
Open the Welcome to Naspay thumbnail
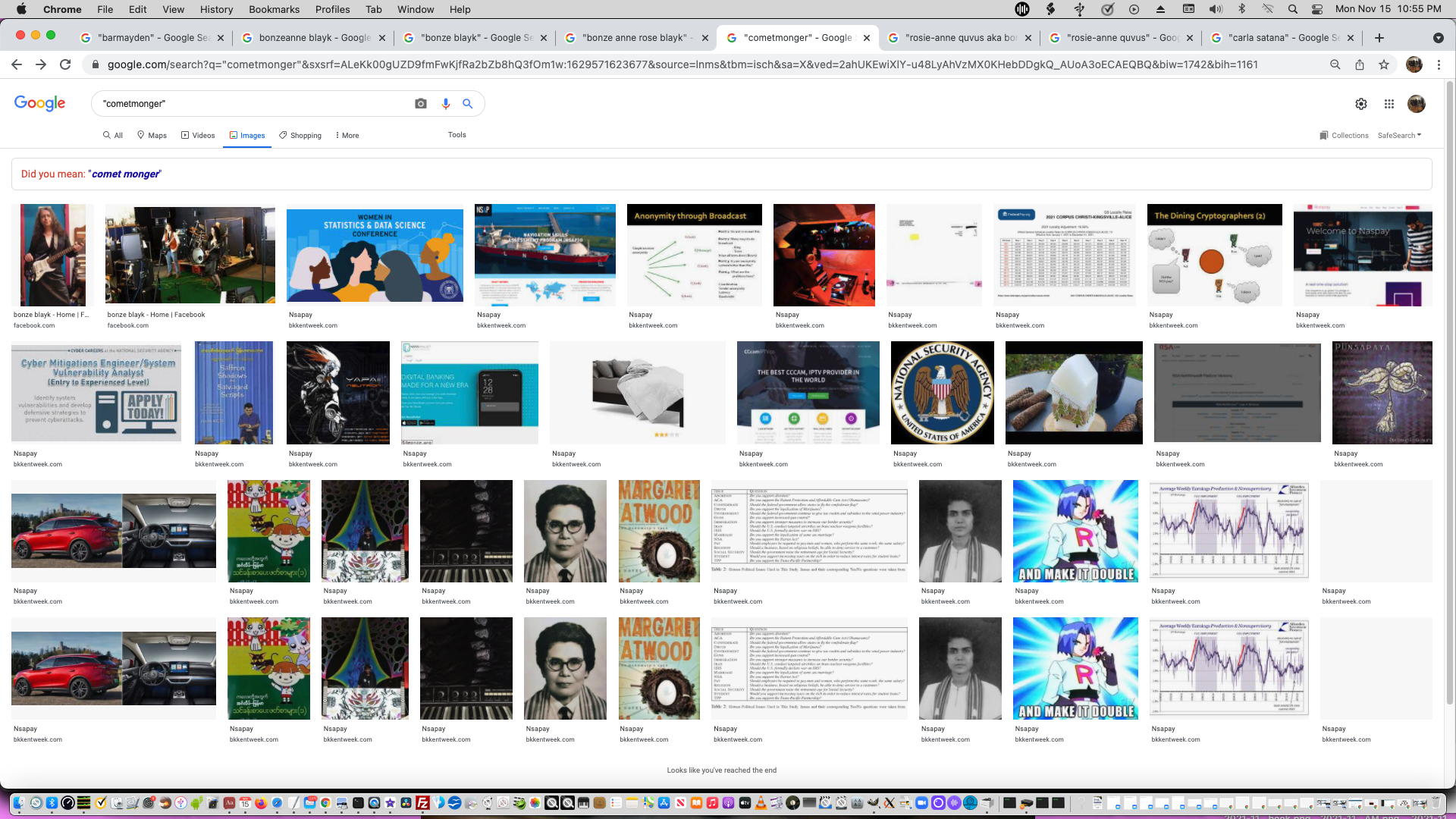[x=1363, y=255]
